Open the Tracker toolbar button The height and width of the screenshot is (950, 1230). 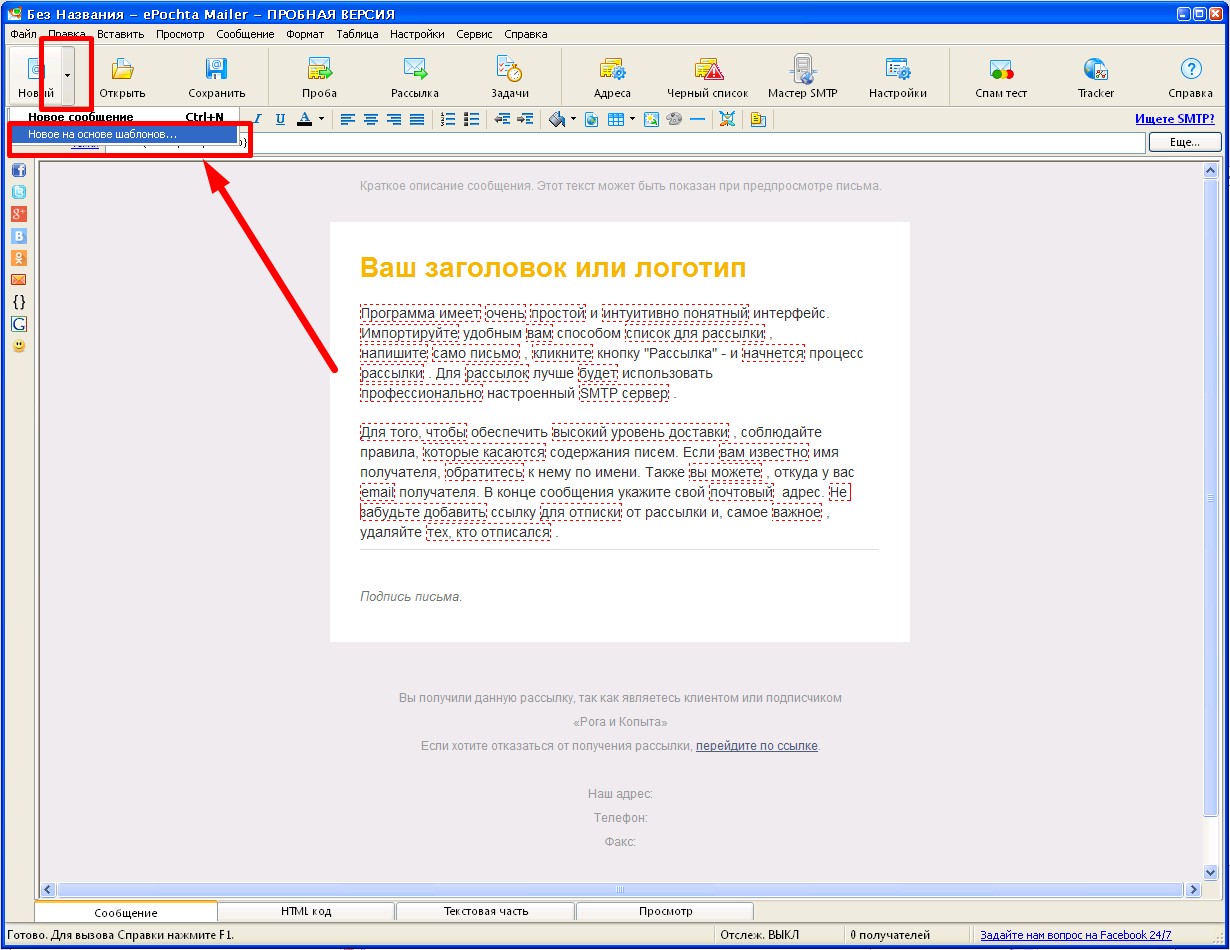[x=1096, y=76]
